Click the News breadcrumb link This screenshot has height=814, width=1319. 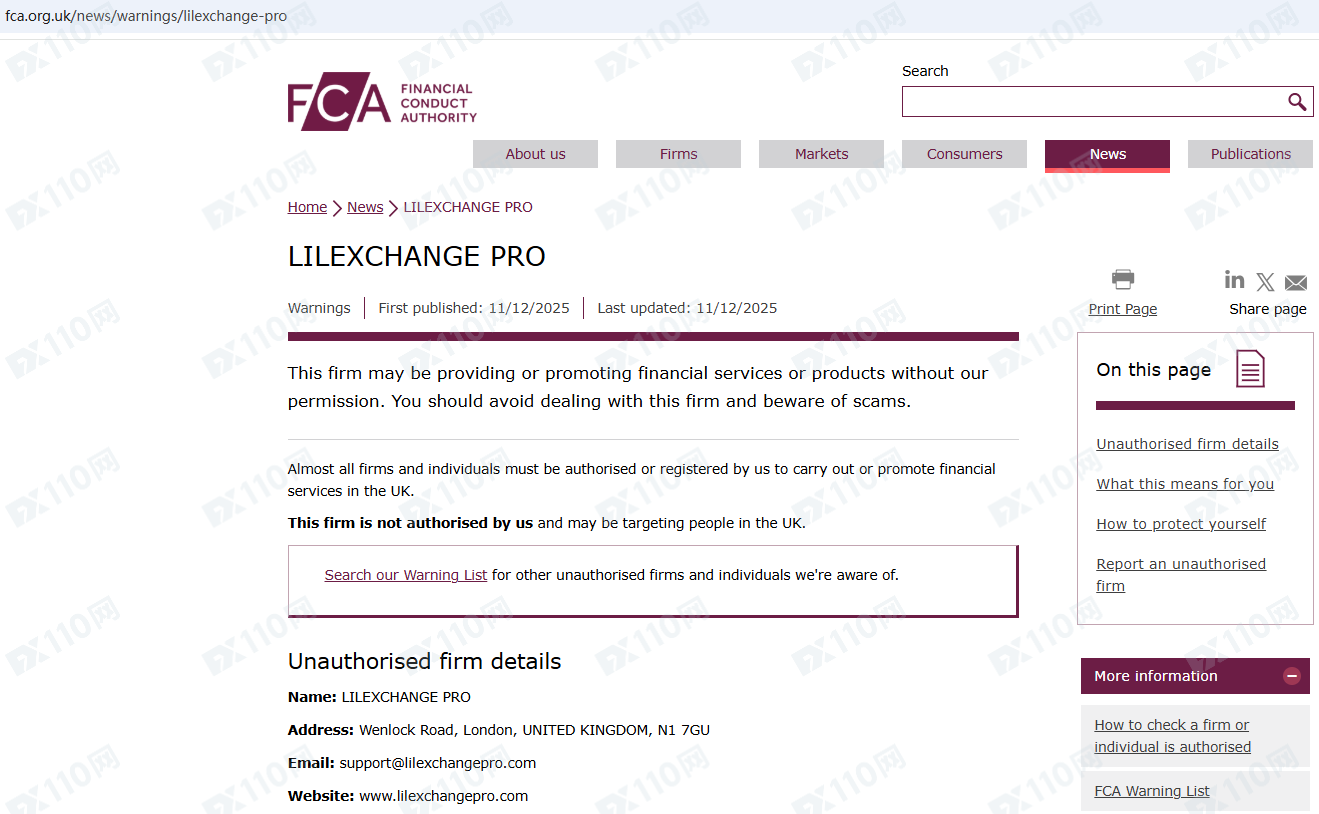coord(365,207)
